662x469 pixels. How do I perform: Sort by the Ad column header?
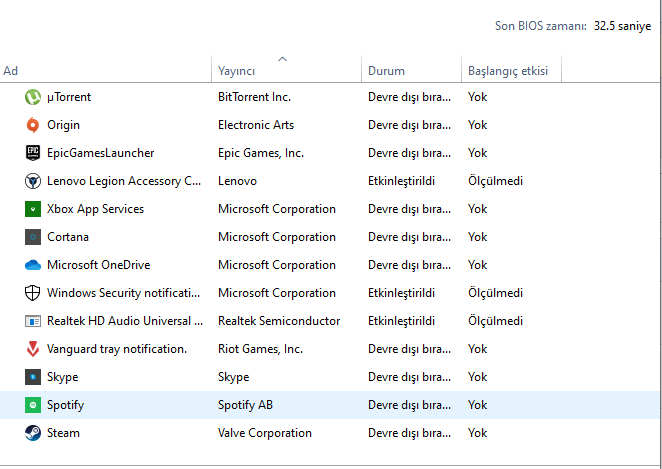point(11,70)
